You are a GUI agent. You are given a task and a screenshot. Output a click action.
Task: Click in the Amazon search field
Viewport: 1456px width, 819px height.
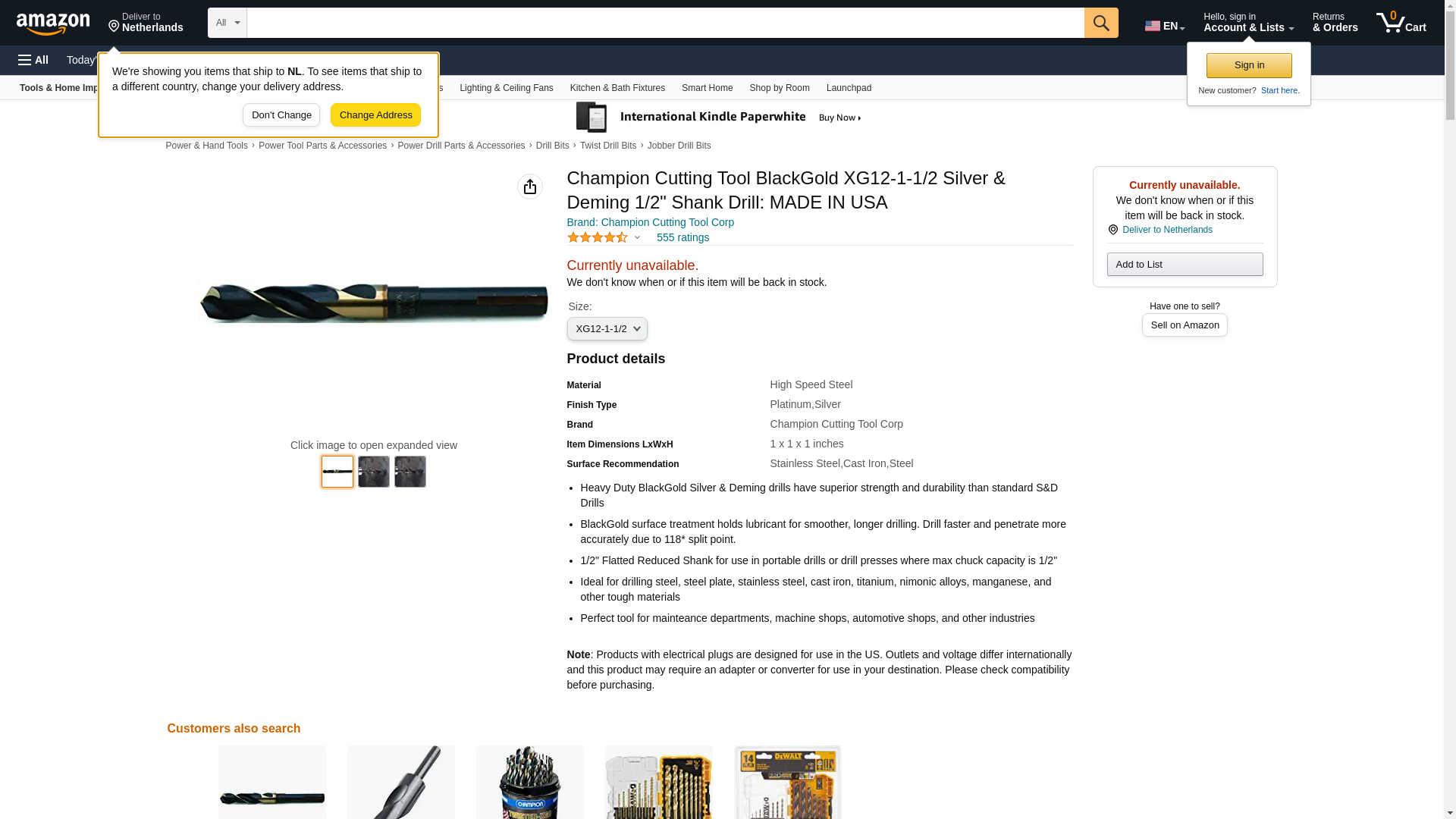coord(665,23)
